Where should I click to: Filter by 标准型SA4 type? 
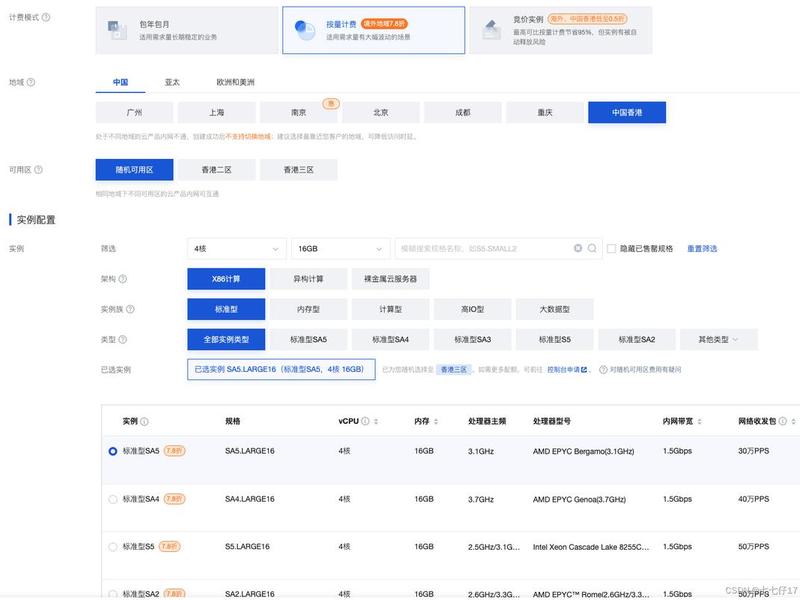point(390,339)
